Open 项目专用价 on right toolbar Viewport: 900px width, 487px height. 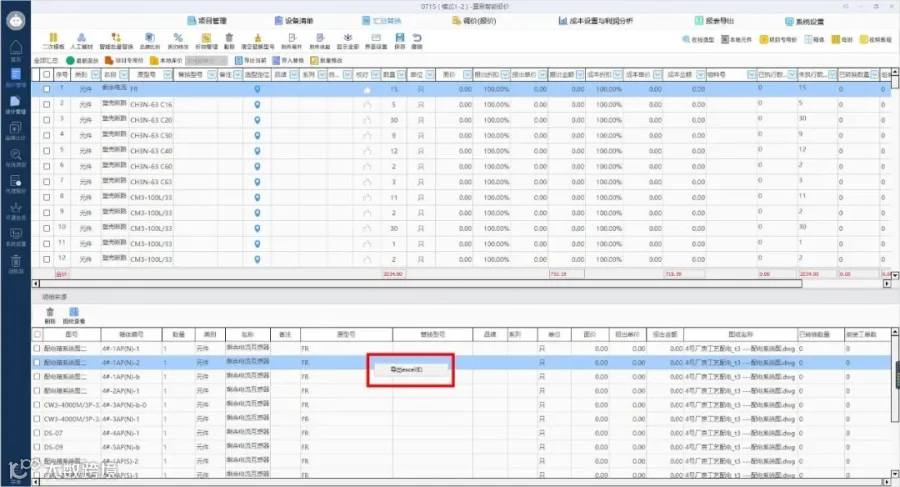point(778,40)
